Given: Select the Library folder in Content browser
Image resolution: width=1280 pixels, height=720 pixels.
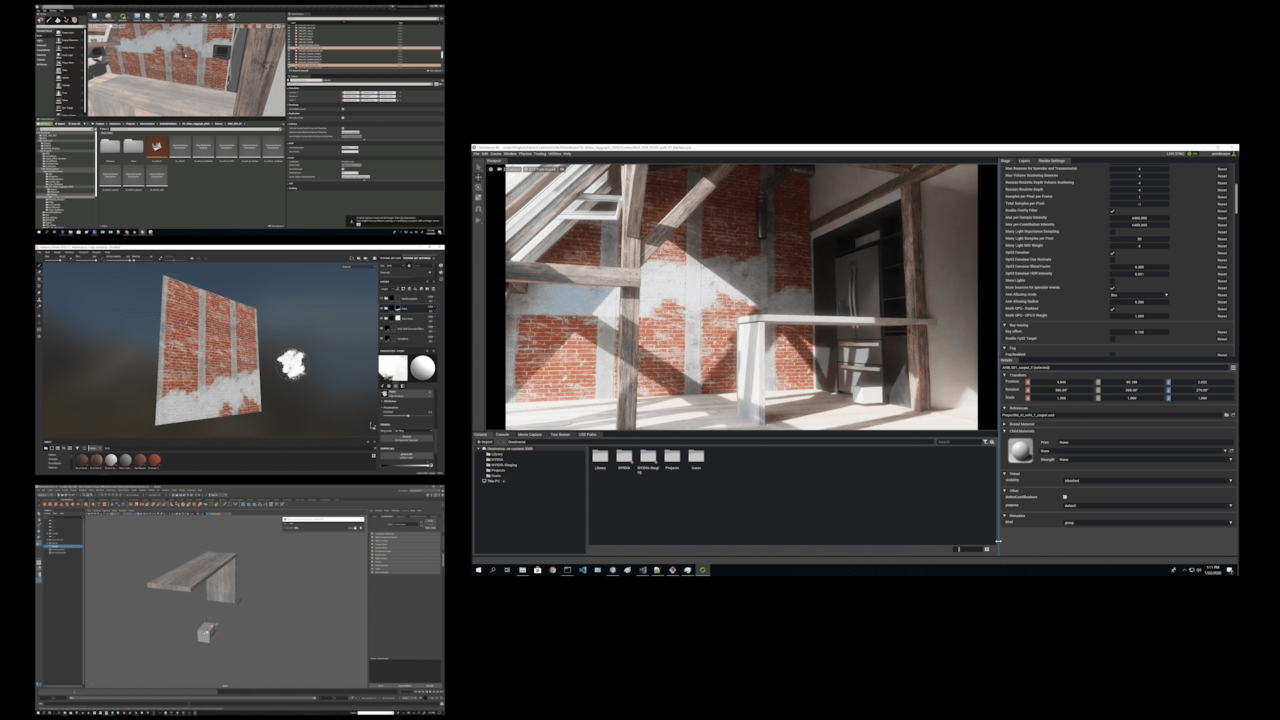Looking at the screenshot, I should tap(600, 459).
